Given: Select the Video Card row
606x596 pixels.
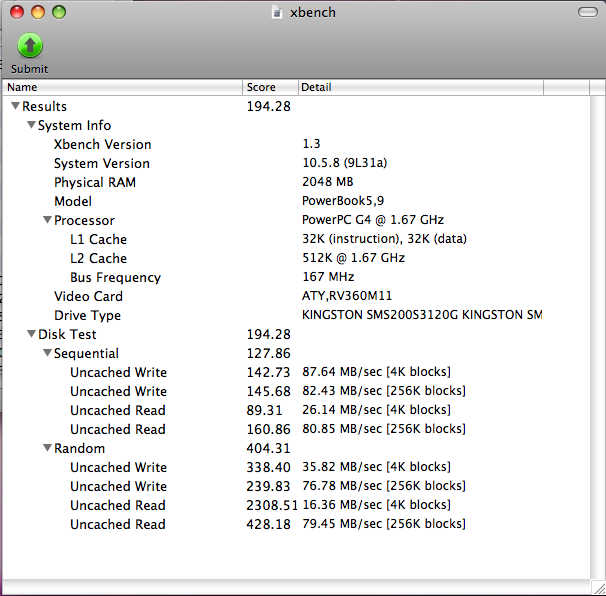Looking at the screenshot, I should coord(296,296).
